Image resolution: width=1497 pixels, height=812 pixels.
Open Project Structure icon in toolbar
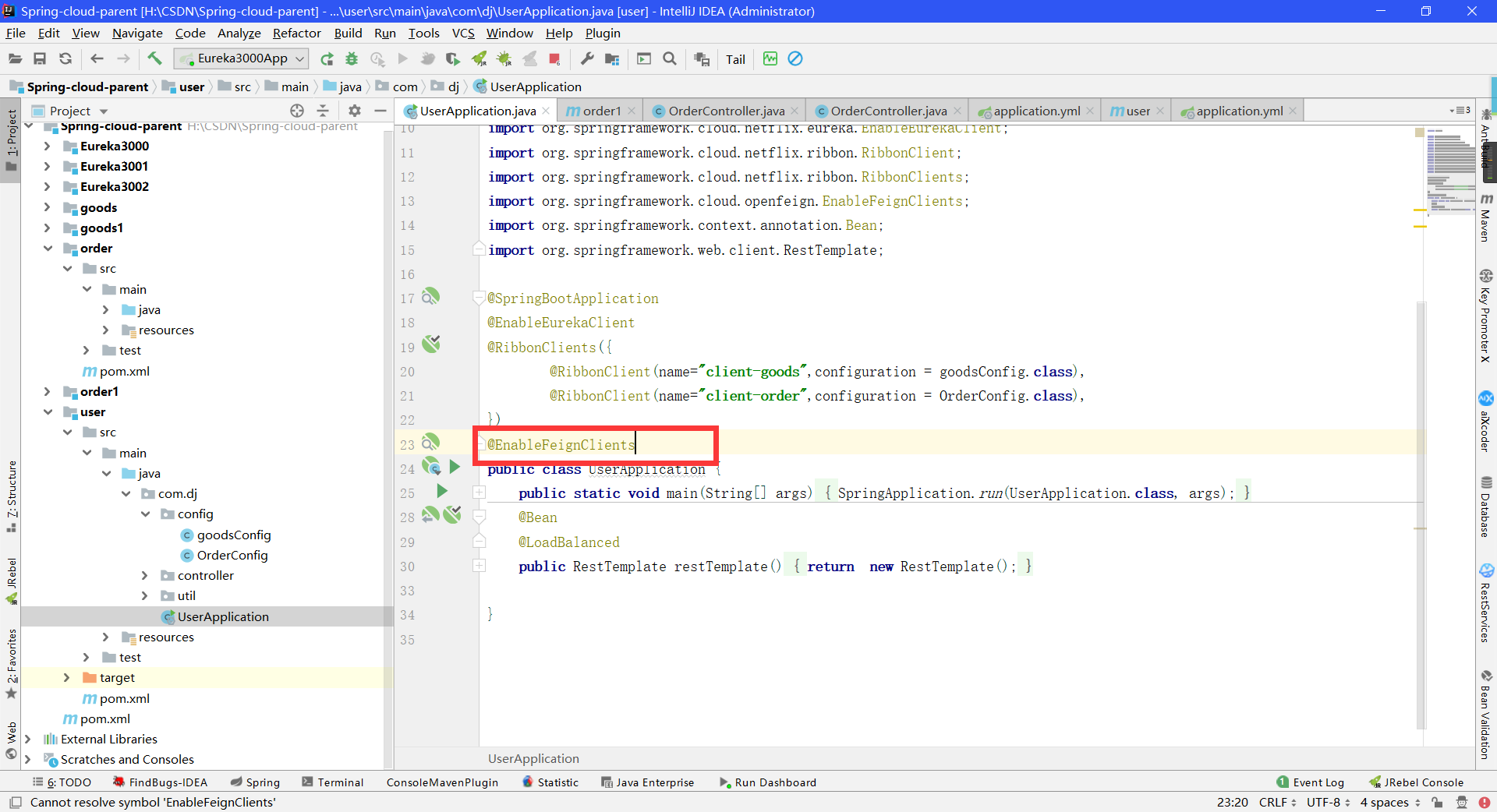click(612, 58)
